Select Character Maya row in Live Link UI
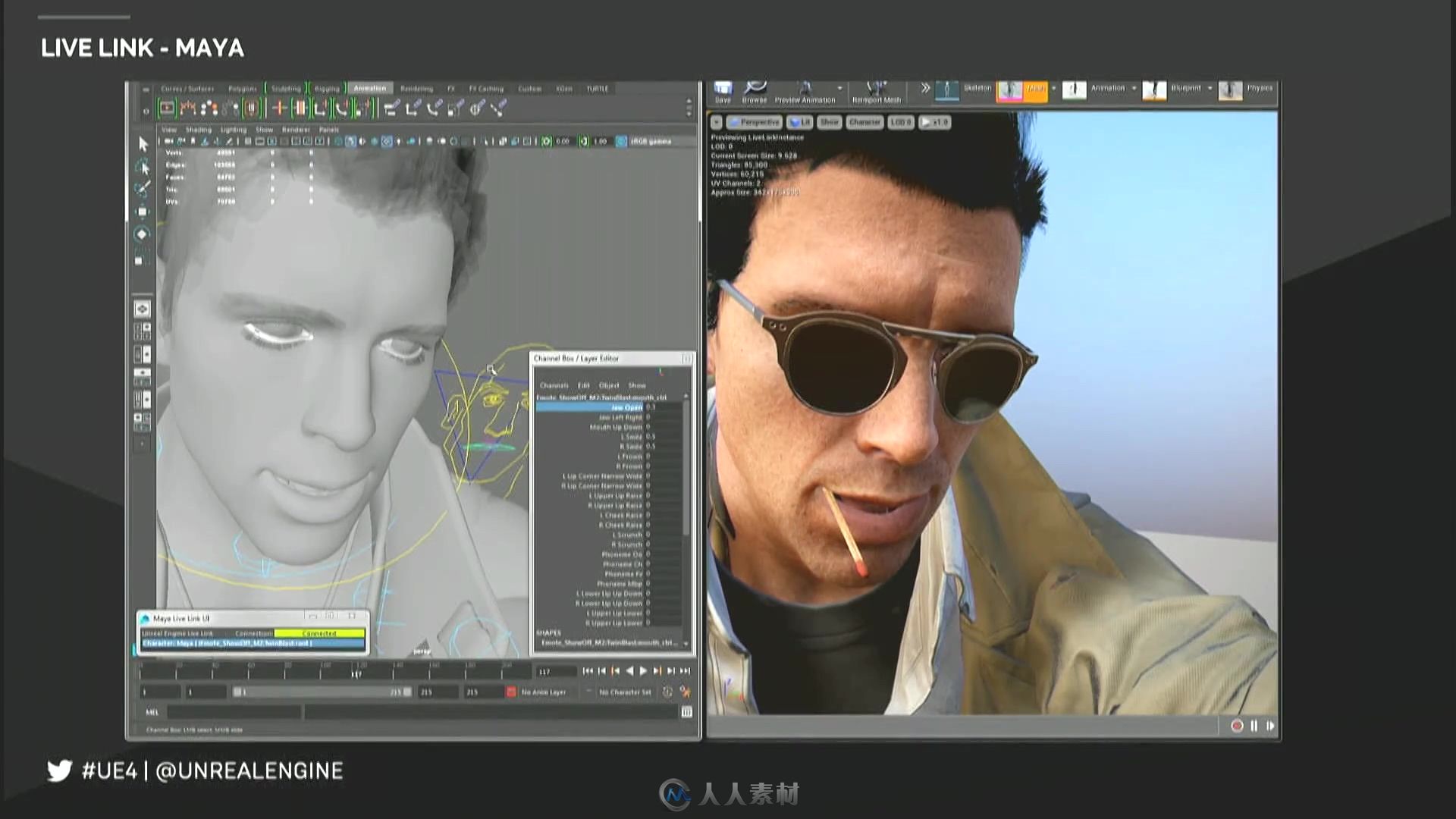The width and height of the screenshot is (1456, 819). [x=253, y=643]
